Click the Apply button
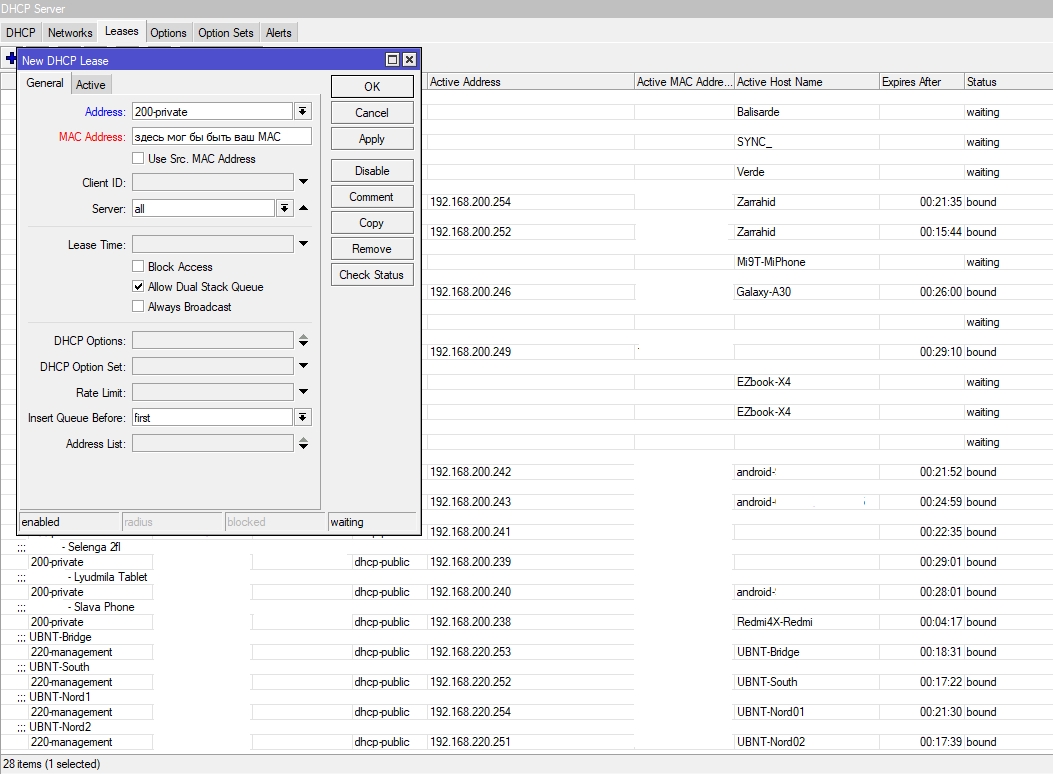Screen dimensions: 1053x774 click(x=372, y=139)
